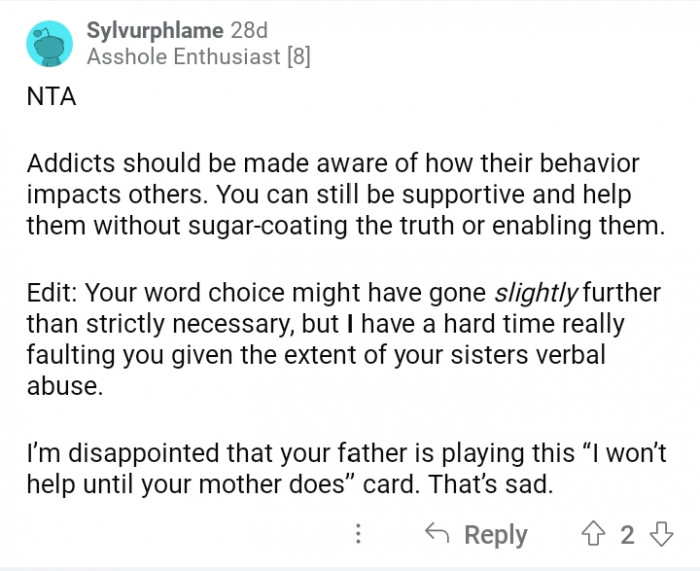Click the "NTA" verdict text
The width and height of the screenshot is (700, 571).
pyautogui.click(x=51, y=98)
